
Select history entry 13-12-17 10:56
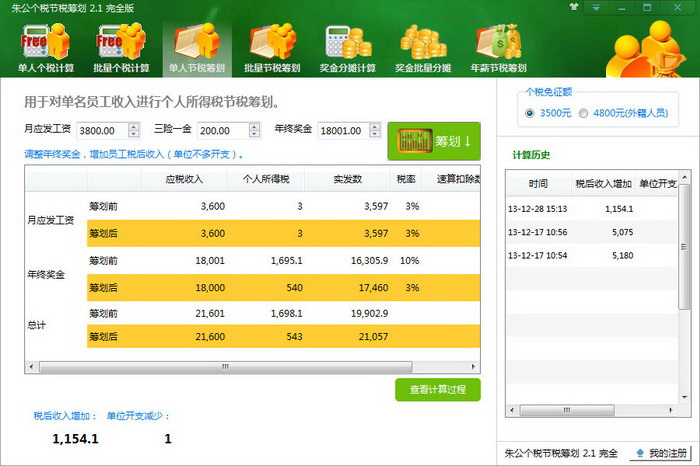point(592,232)
